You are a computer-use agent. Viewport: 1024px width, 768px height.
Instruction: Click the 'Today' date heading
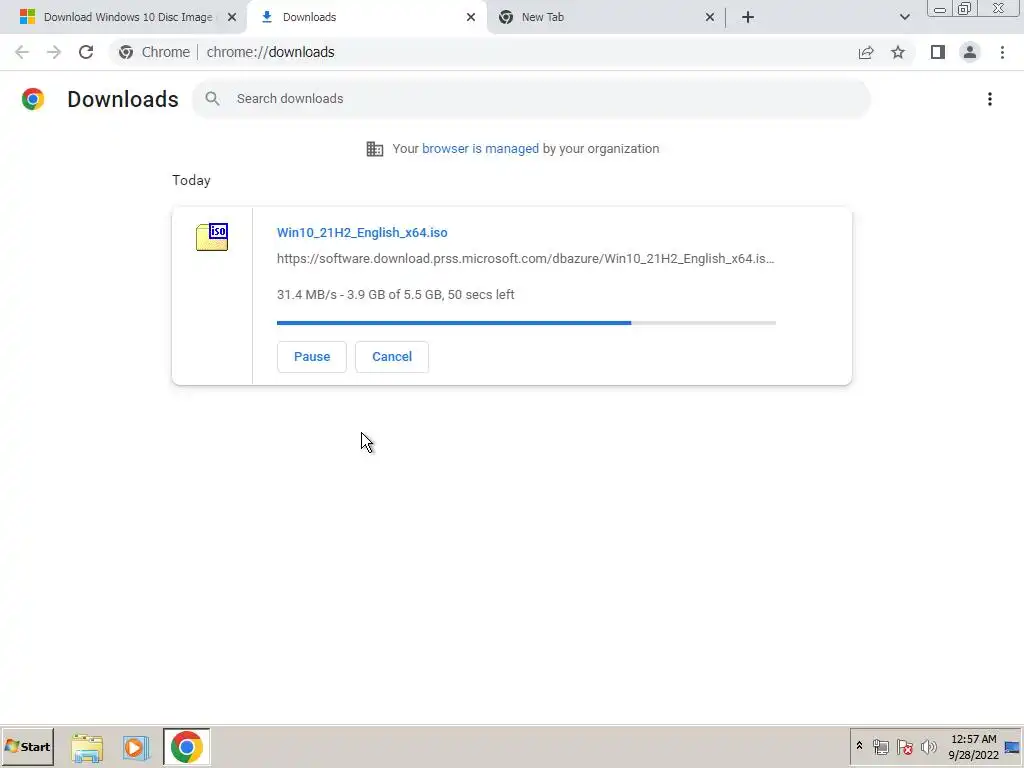click(x=191, y=180)
